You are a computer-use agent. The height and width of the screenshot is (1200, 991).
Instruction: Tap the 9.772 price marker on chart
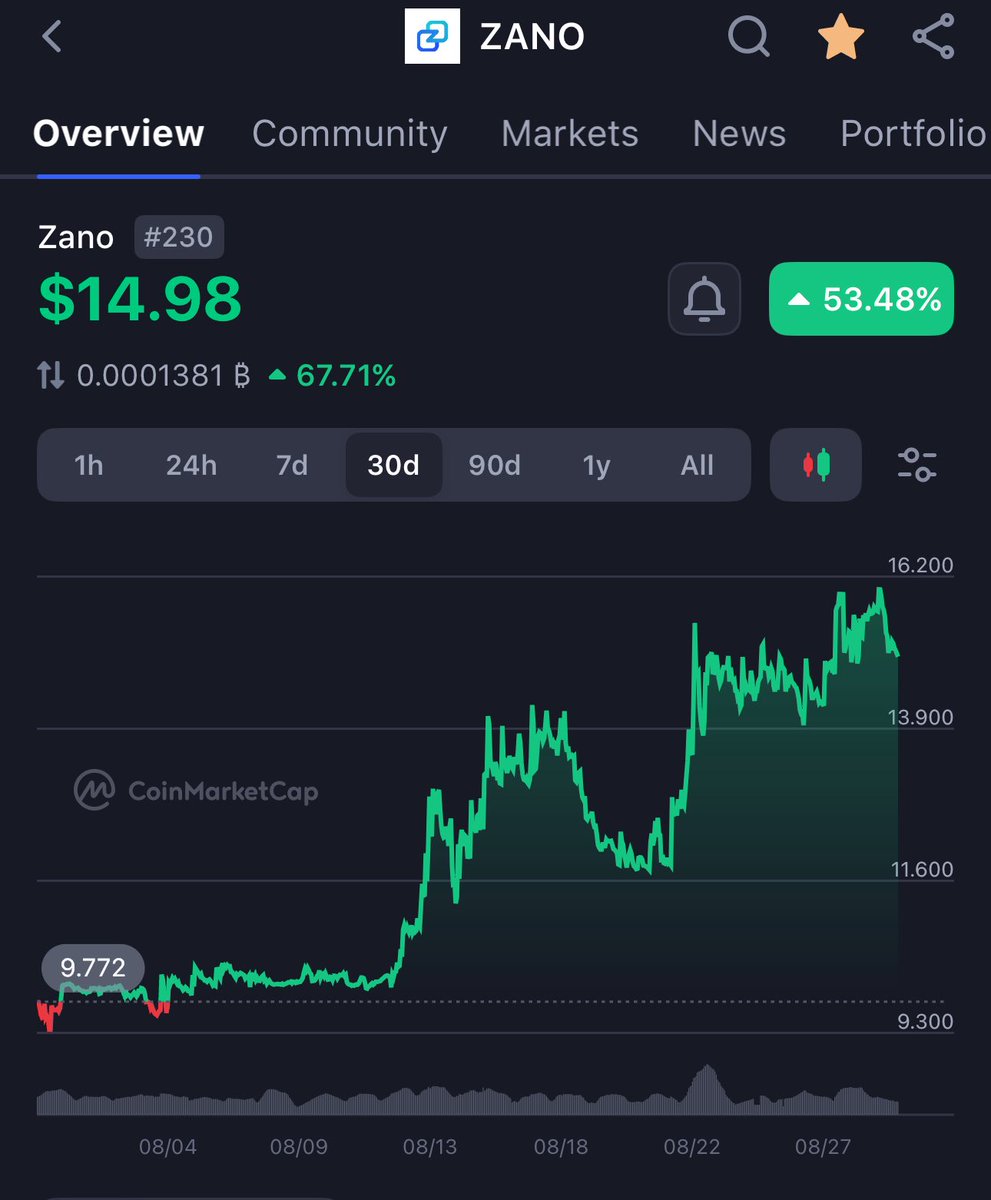click(93, 967)
